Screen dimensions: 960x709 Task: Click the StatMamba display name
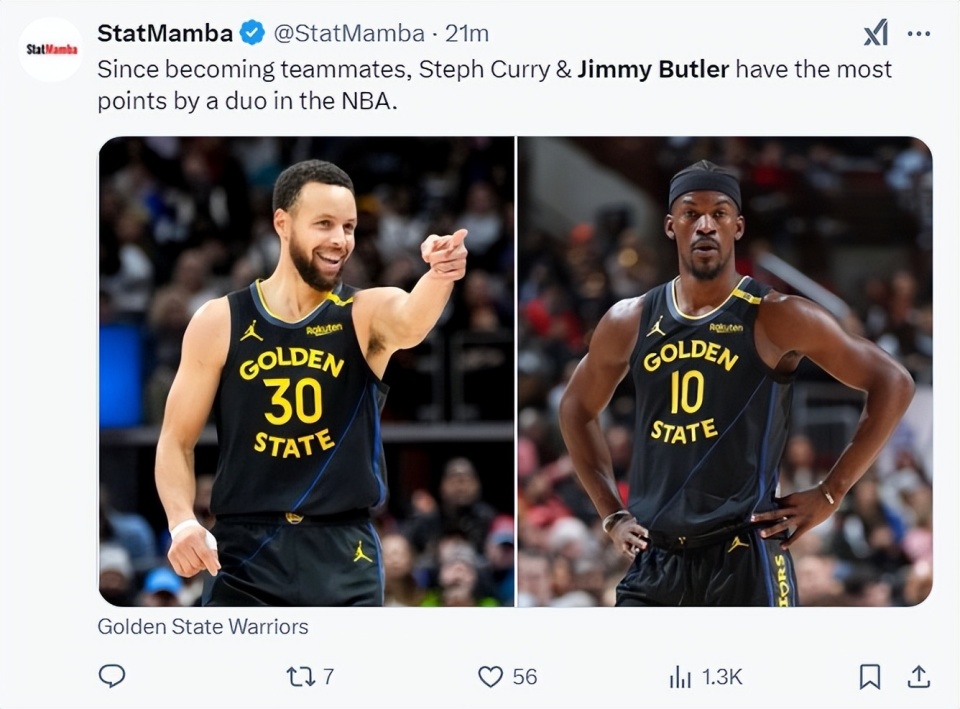point(164,33)
